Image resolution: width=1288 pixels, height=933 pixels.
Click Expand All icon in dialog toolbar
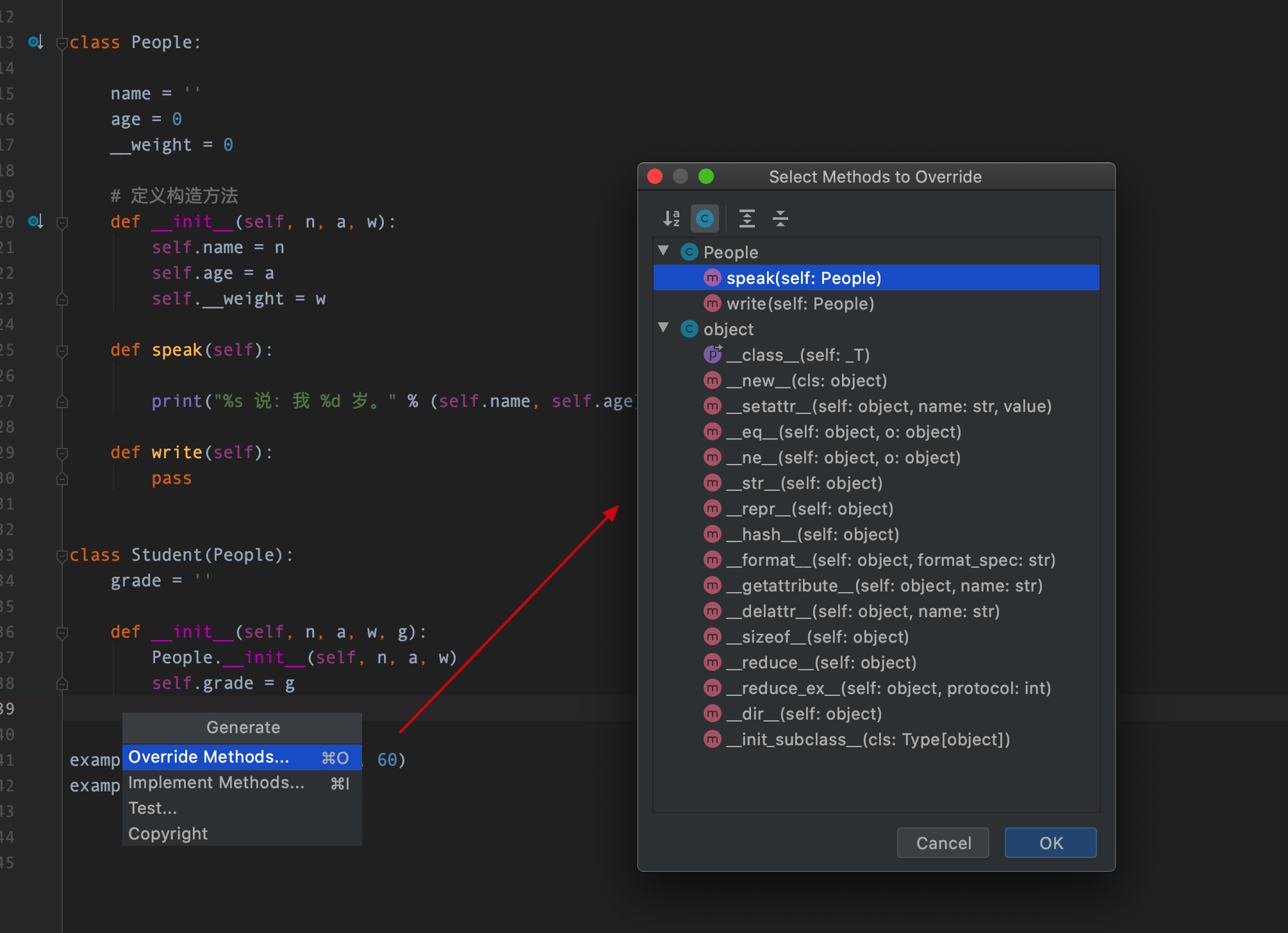coord(747,219)
